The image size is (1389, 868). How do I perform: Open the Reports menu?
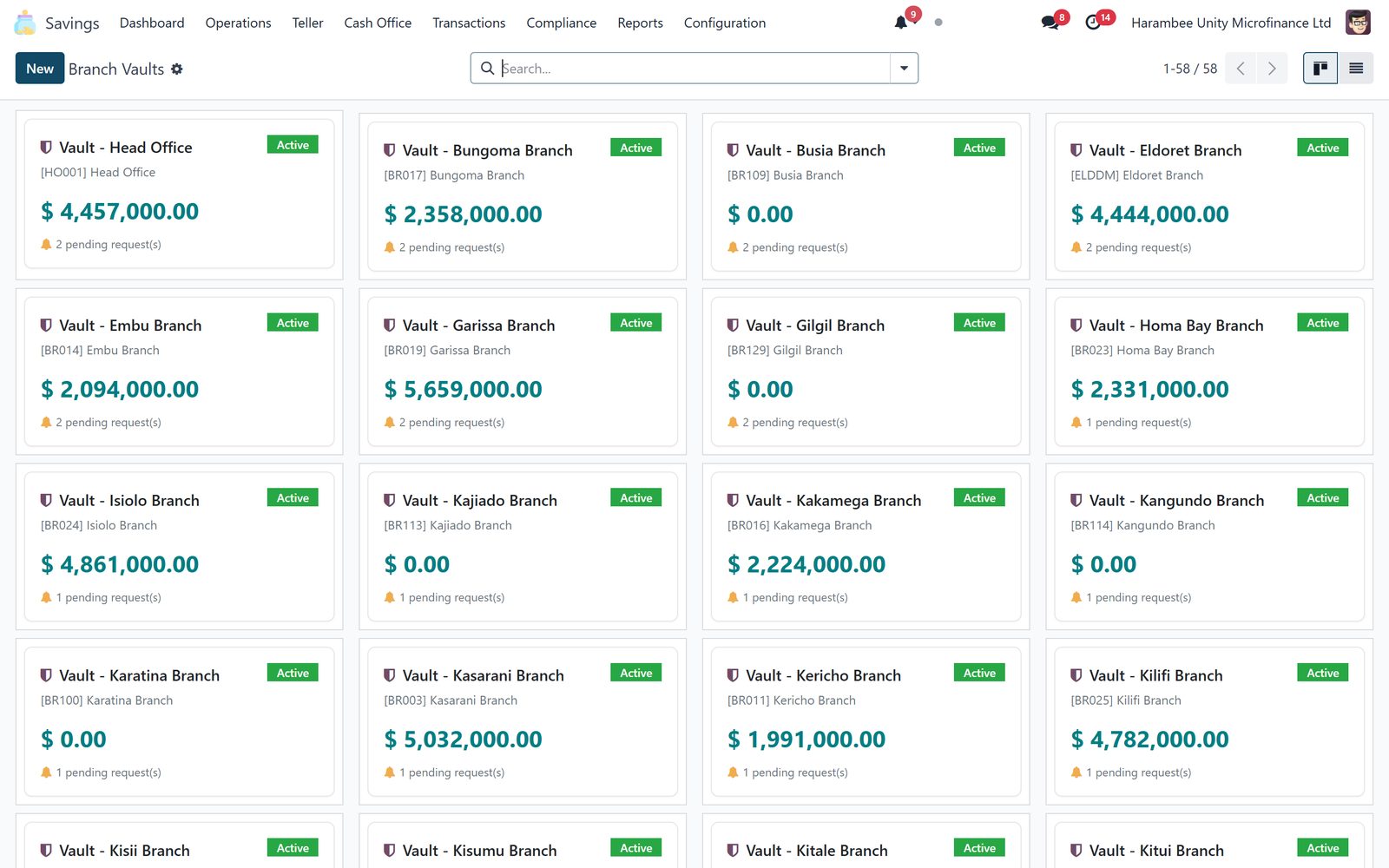(x=640, y=23)
